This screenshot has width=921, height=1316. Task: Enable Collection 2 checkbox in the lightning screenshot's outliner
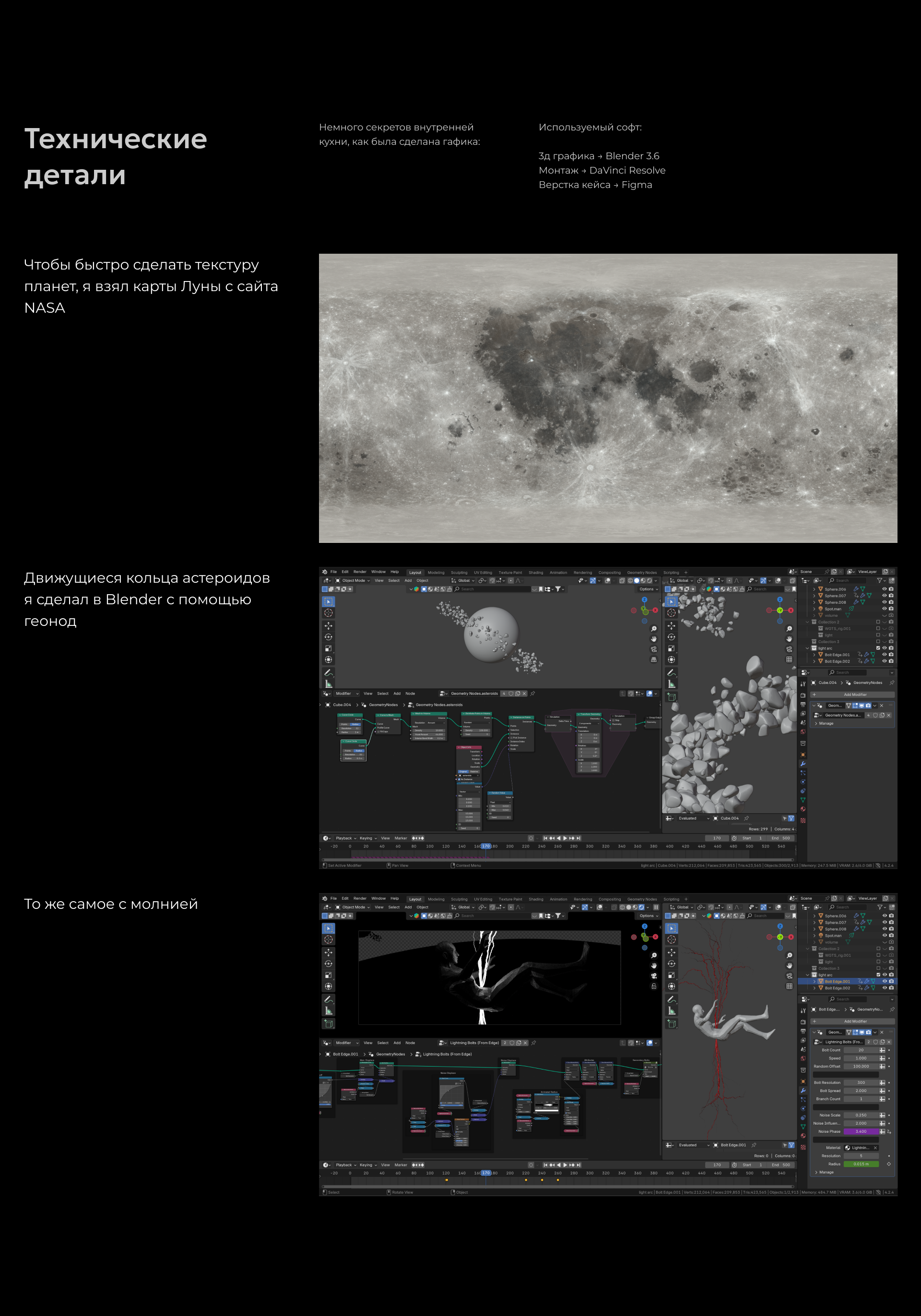(878, 949)
